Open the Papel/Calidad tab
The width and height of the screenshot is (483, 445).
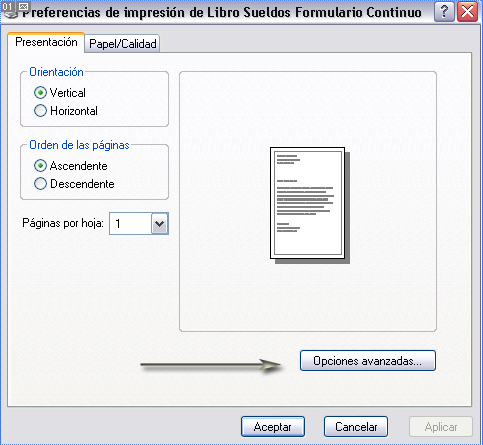point(123,44)
